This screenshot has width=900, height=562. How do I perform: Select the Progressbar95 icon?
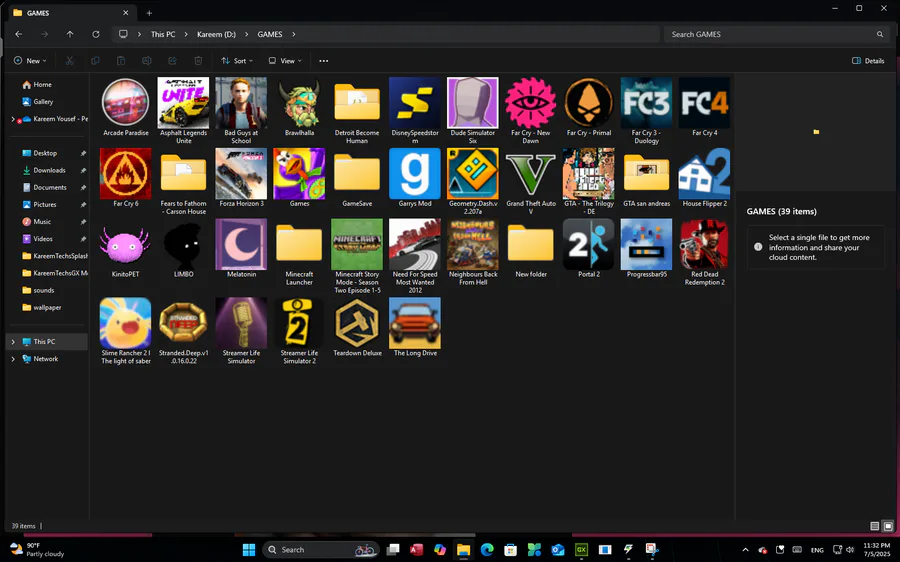click(x=646, y=245)
